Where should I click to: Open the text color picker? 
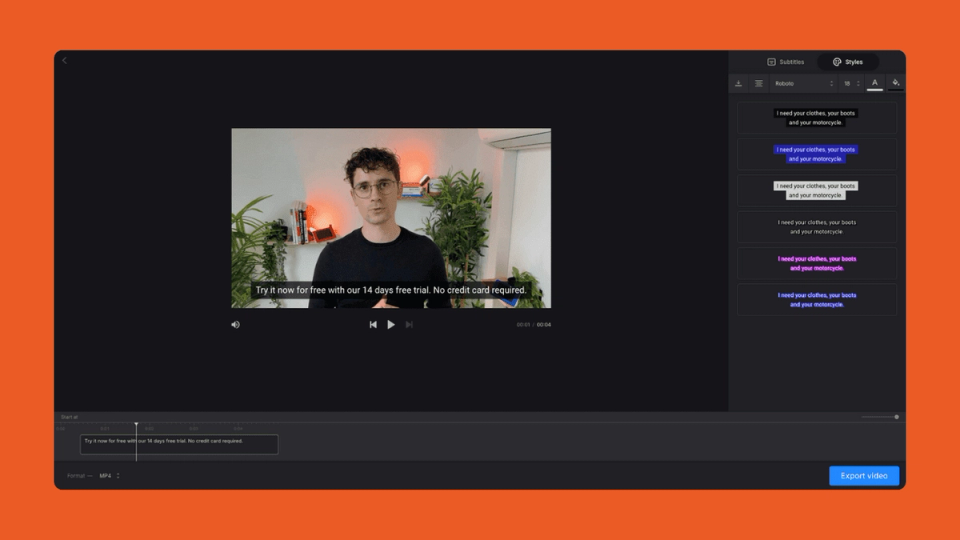(x=875, y=83)
